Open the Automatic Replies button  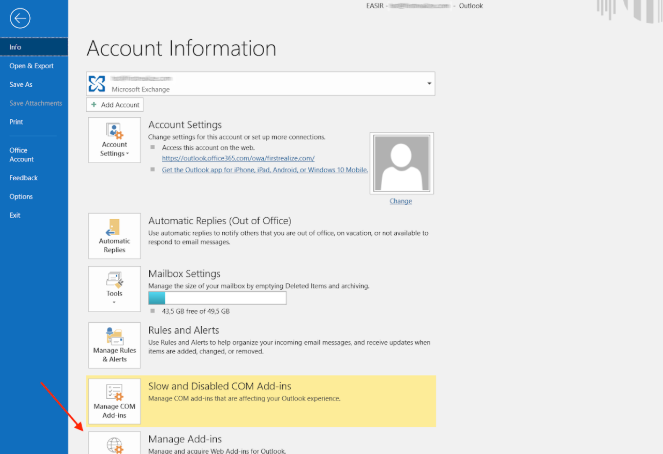coord(114,236)
